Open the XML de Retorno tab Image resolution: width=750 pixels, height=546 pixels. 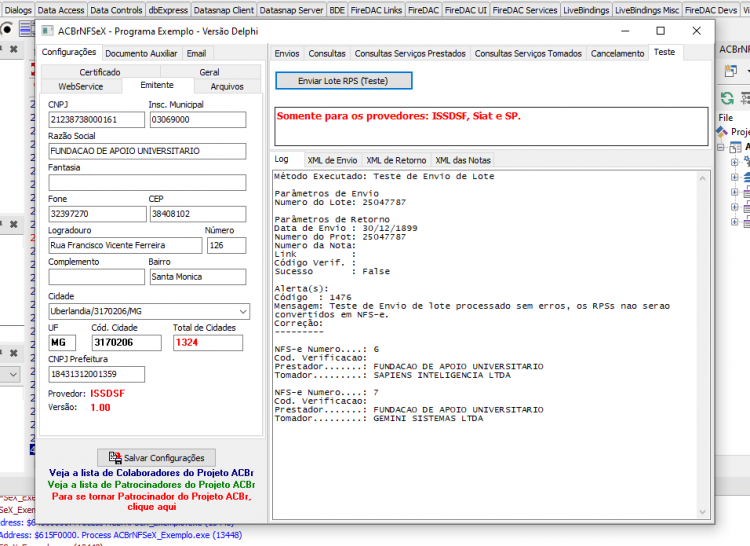(x=396, y=160)
